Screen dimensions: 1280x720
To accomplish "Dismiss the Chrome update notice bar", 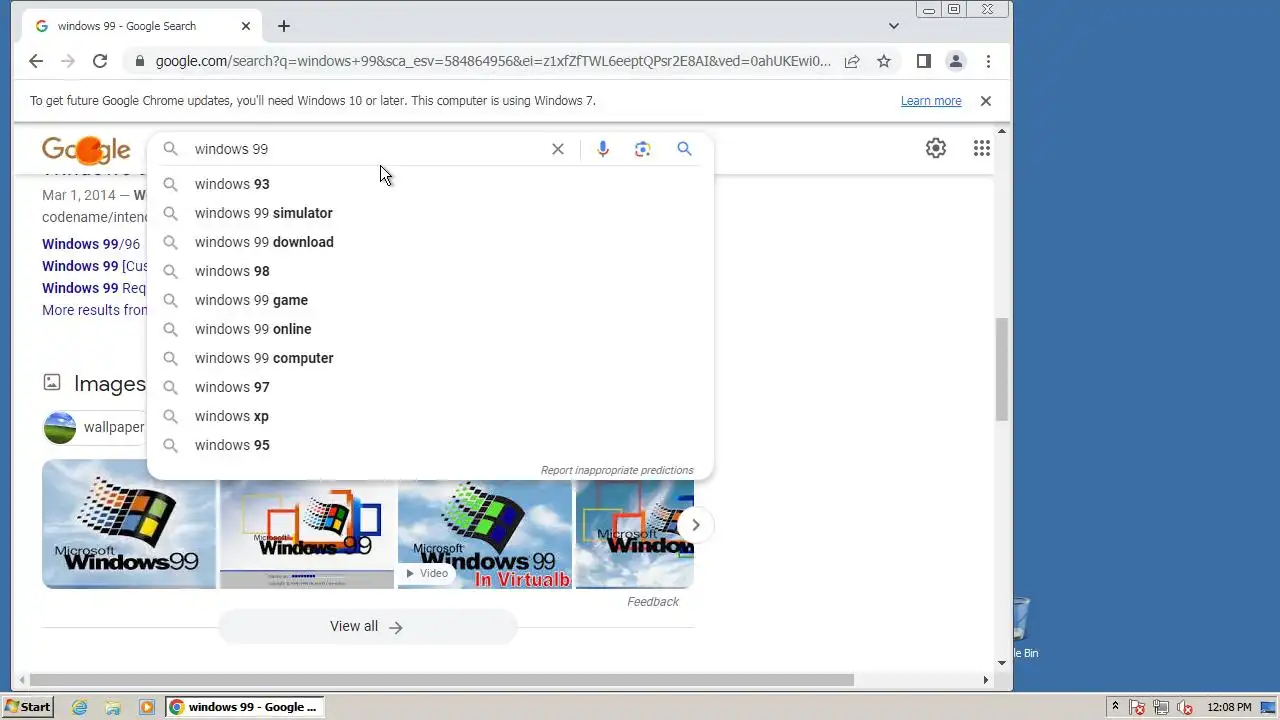I will tap(985, 101).
